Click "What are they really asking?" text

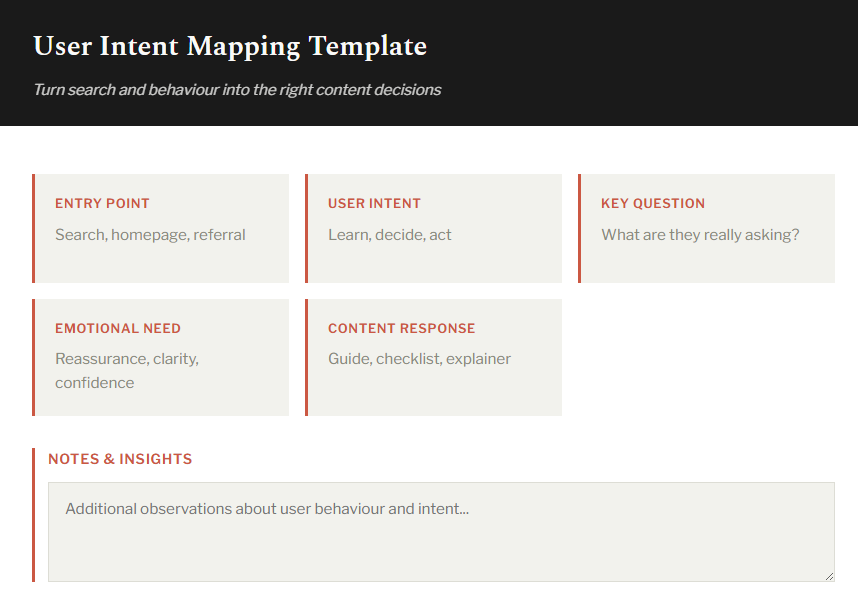tap(700, 235)
